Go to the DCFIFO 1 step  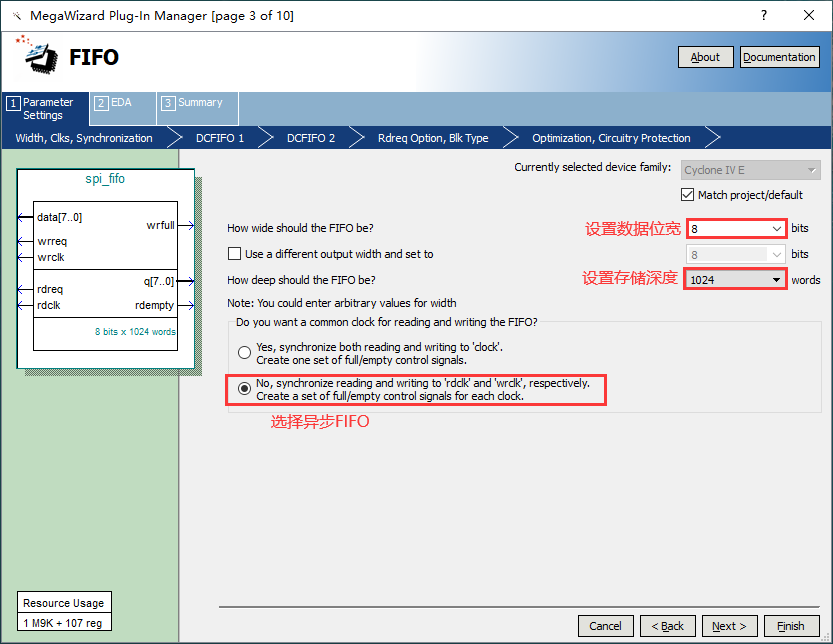[220, 138]
